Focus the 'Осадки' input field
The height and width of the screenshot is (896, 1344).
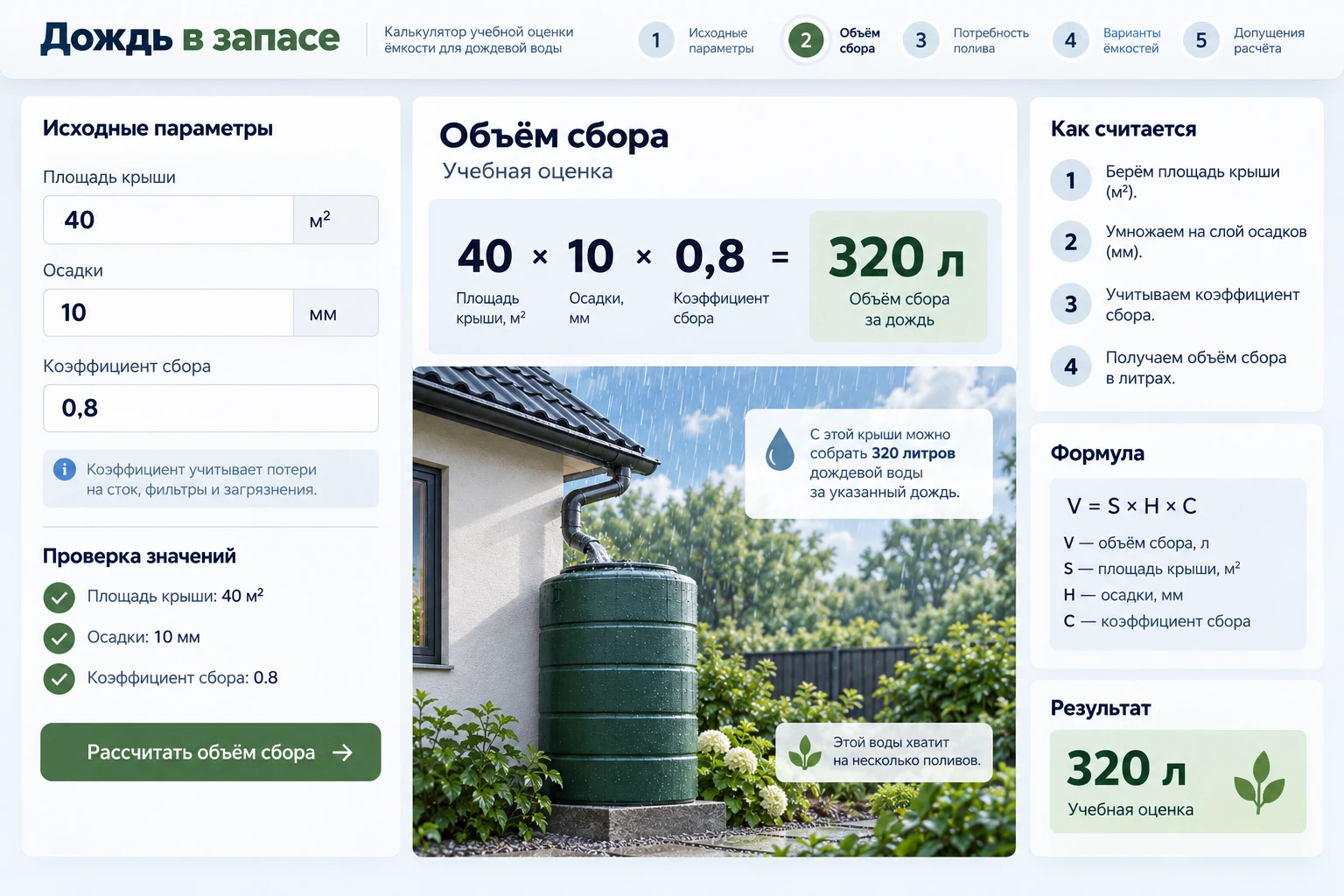(168, 312)
